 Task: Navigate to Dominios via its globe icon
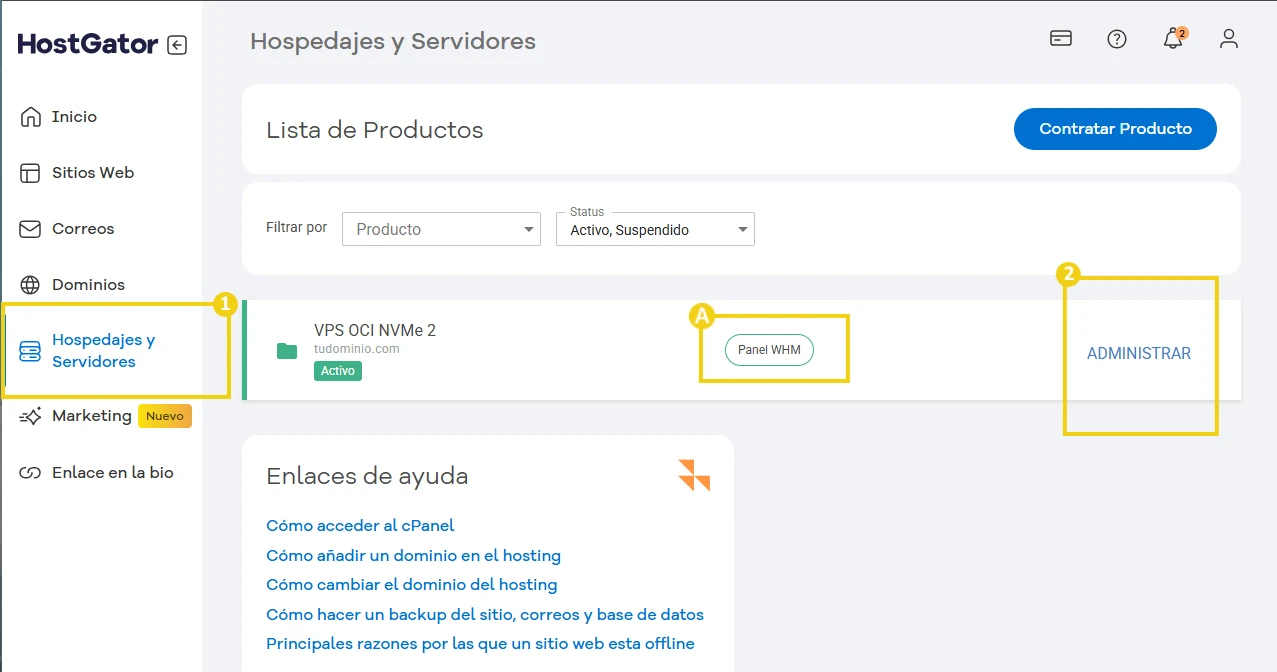click(x=30, y=284)
